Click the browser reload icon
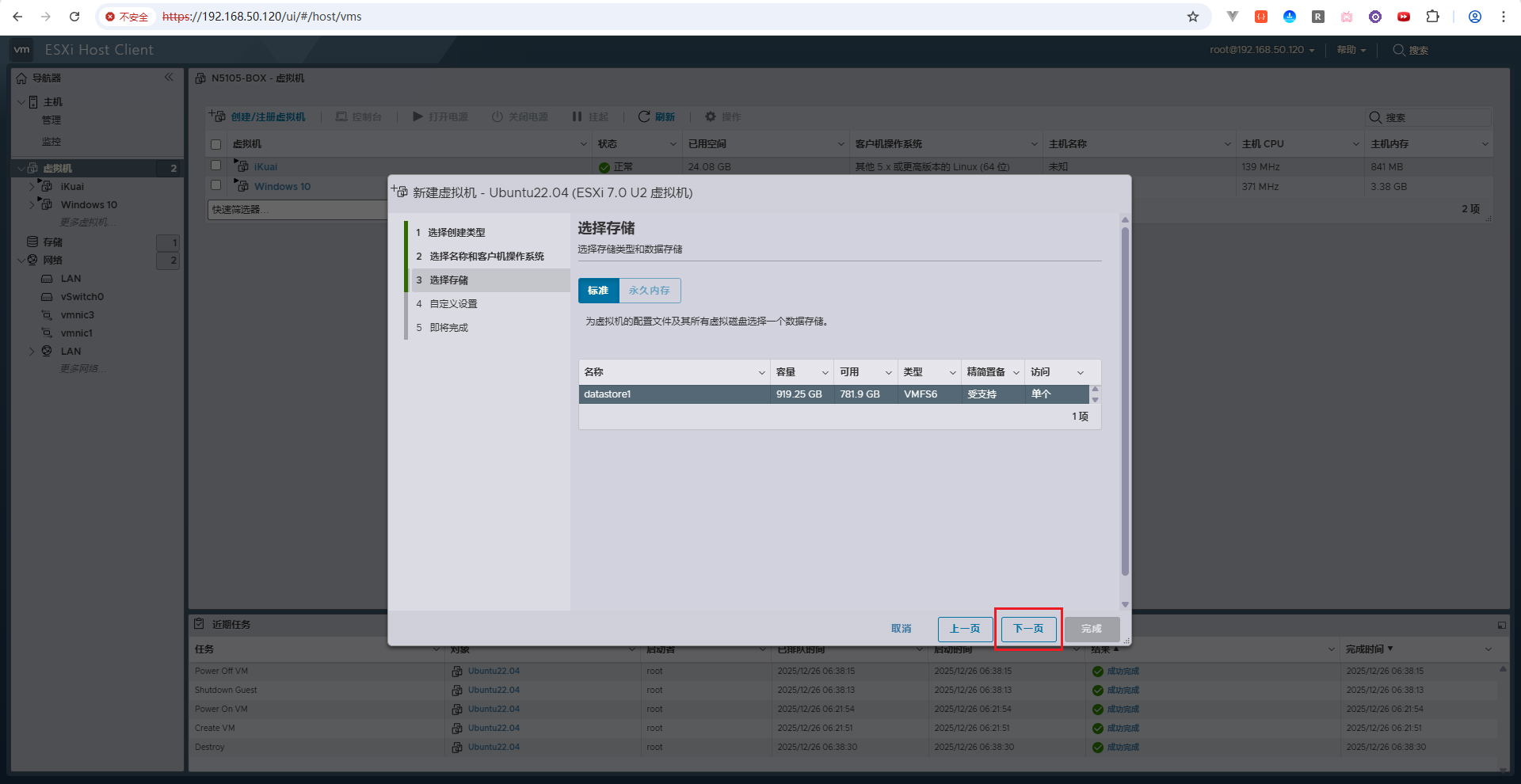Image resolution: width=1521 pixels, height=784 pixels. pos(74,17)
